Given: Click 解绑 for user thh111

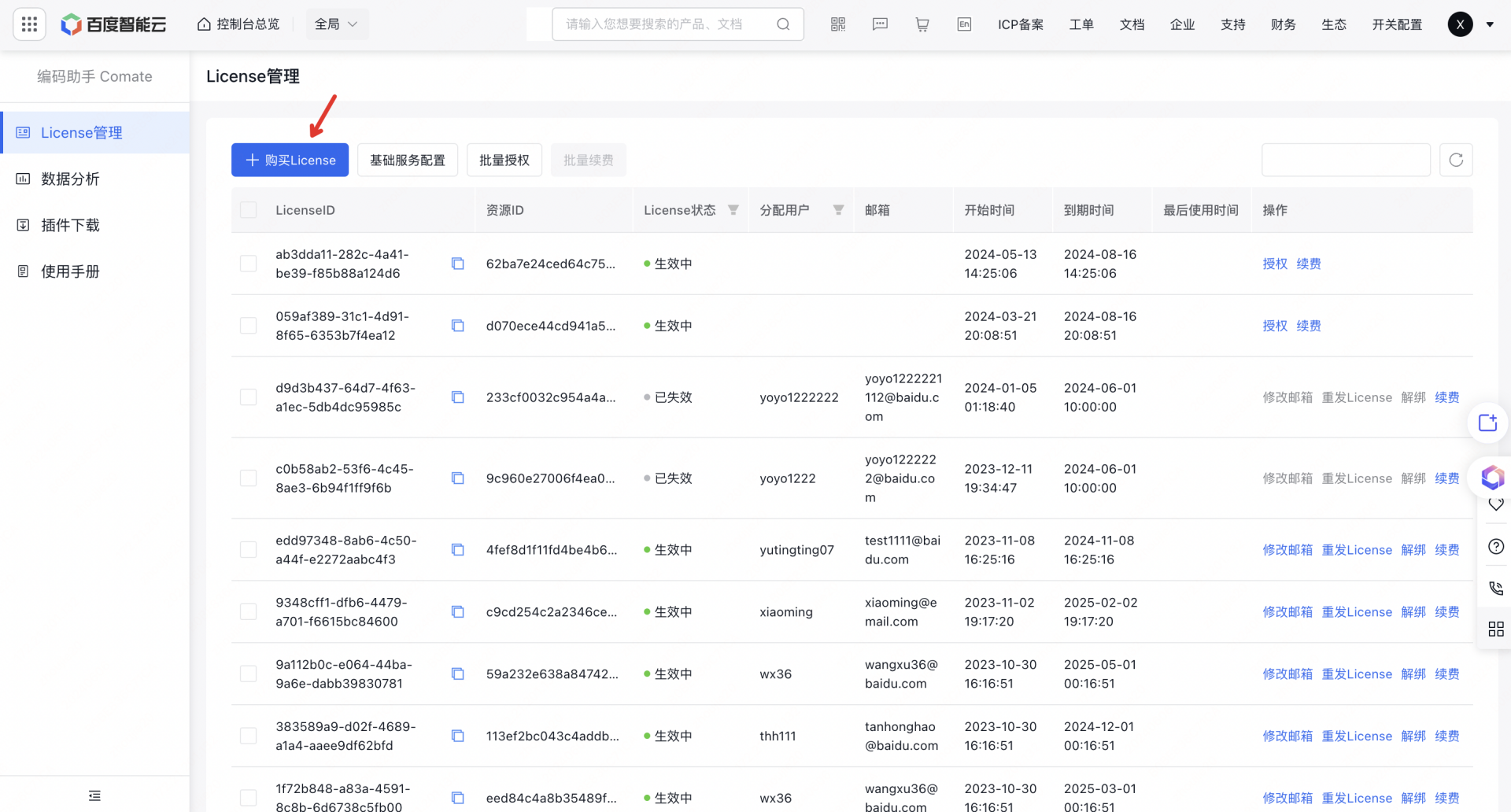Looking at the screenshot, I should click(1413, 736).
